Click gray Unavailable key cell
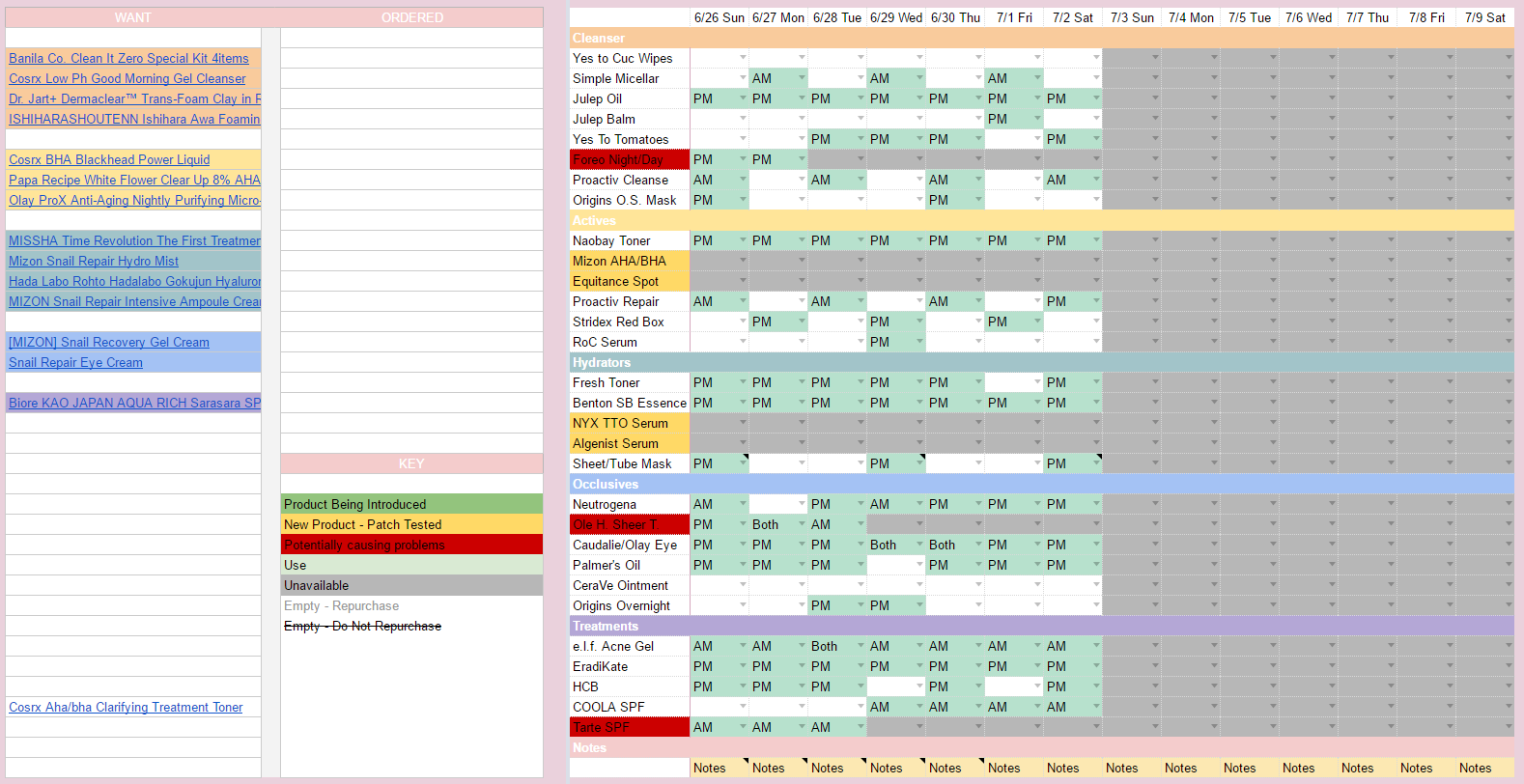This screenshot has height=784, width=1524. [412, 585]
